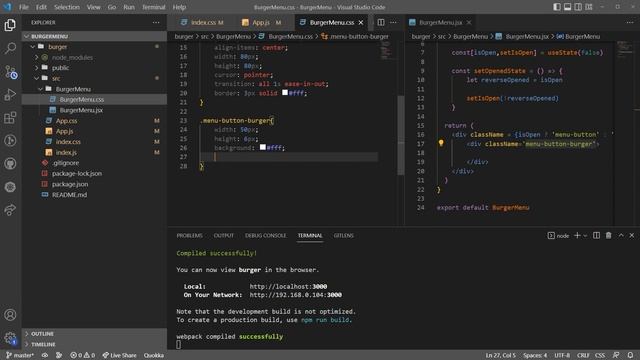The height and width of the screenshot is (360, 640).
Task: Collapse the BURGERMENU root folder
Action: click(27, 36)
